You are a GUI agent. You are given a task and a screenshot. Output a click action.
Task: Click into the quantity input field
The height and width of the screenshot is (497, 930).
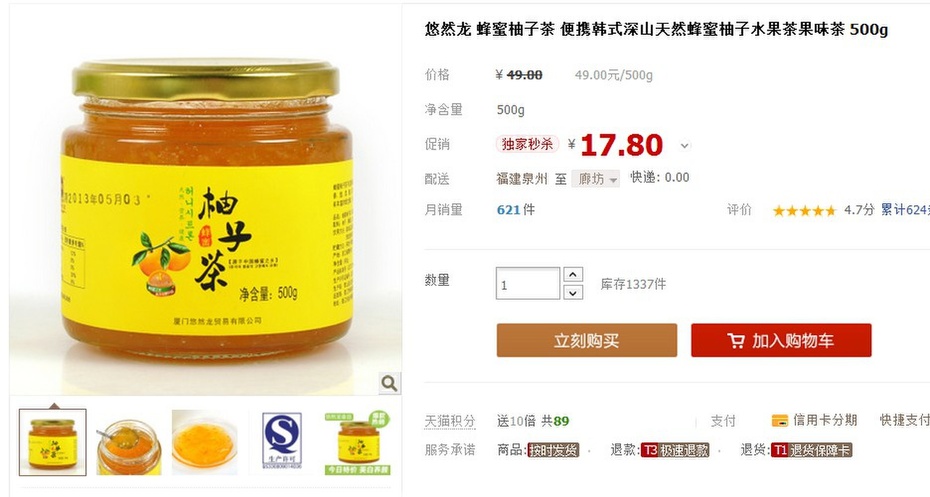tap(528, 283)
